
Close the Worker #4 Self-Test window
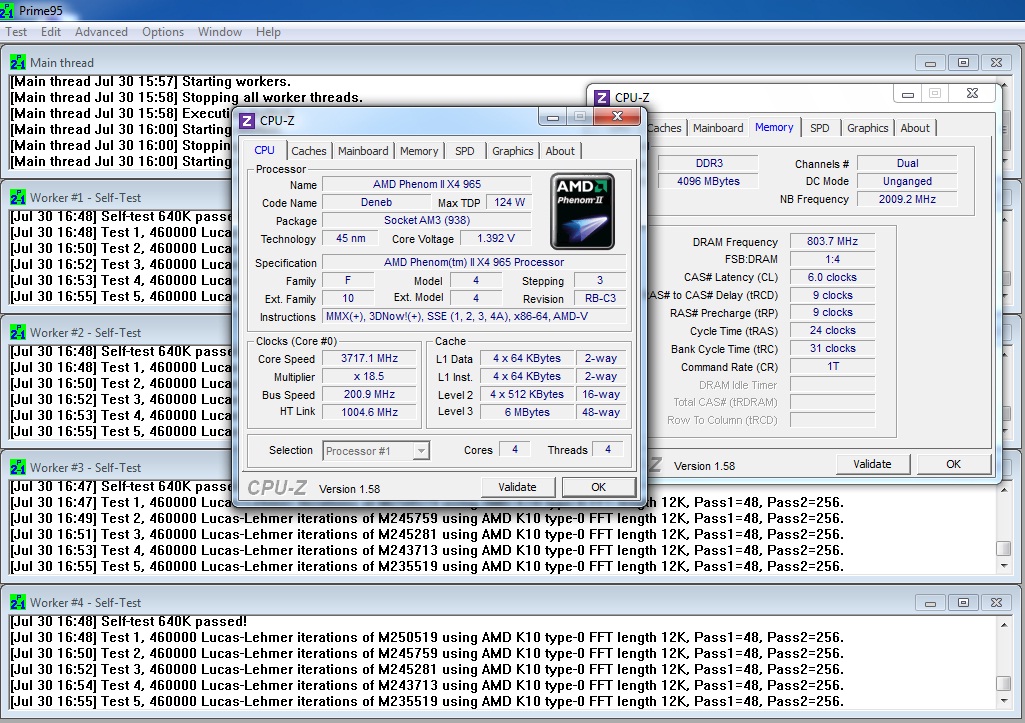tap(996, 603)
